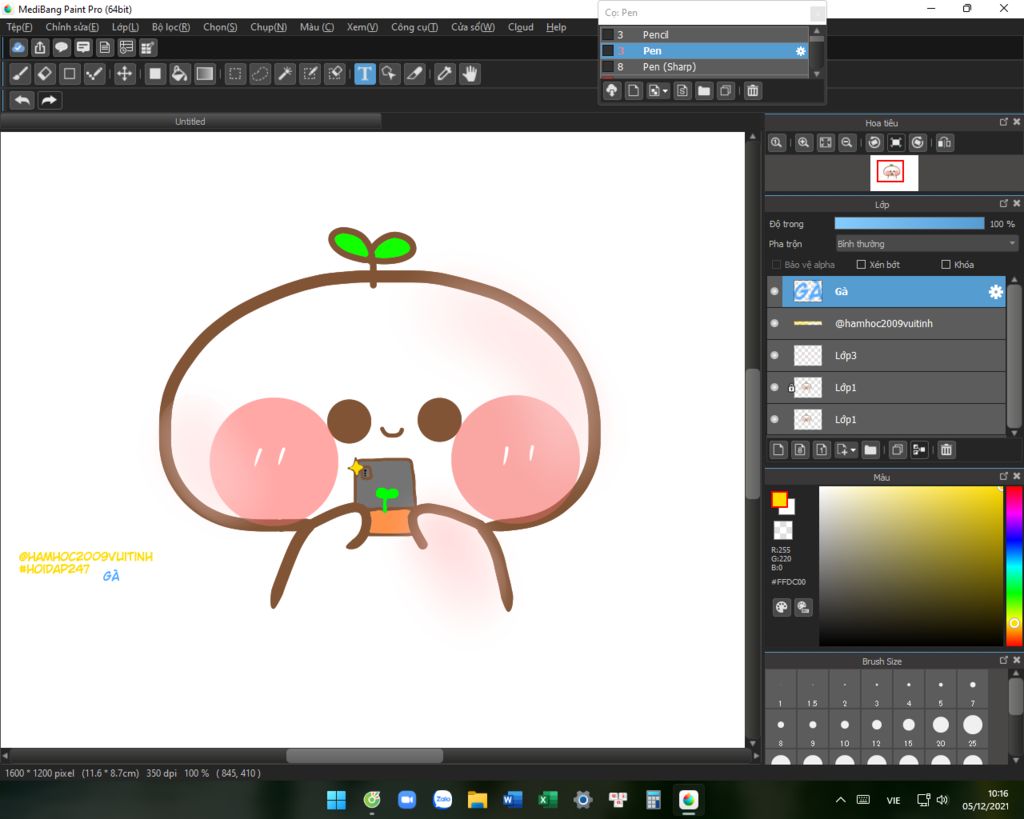Hide the @hamhoc2009vuitinh layer
The height and width of the screenshot is (819, 1024).
point(775,323)
